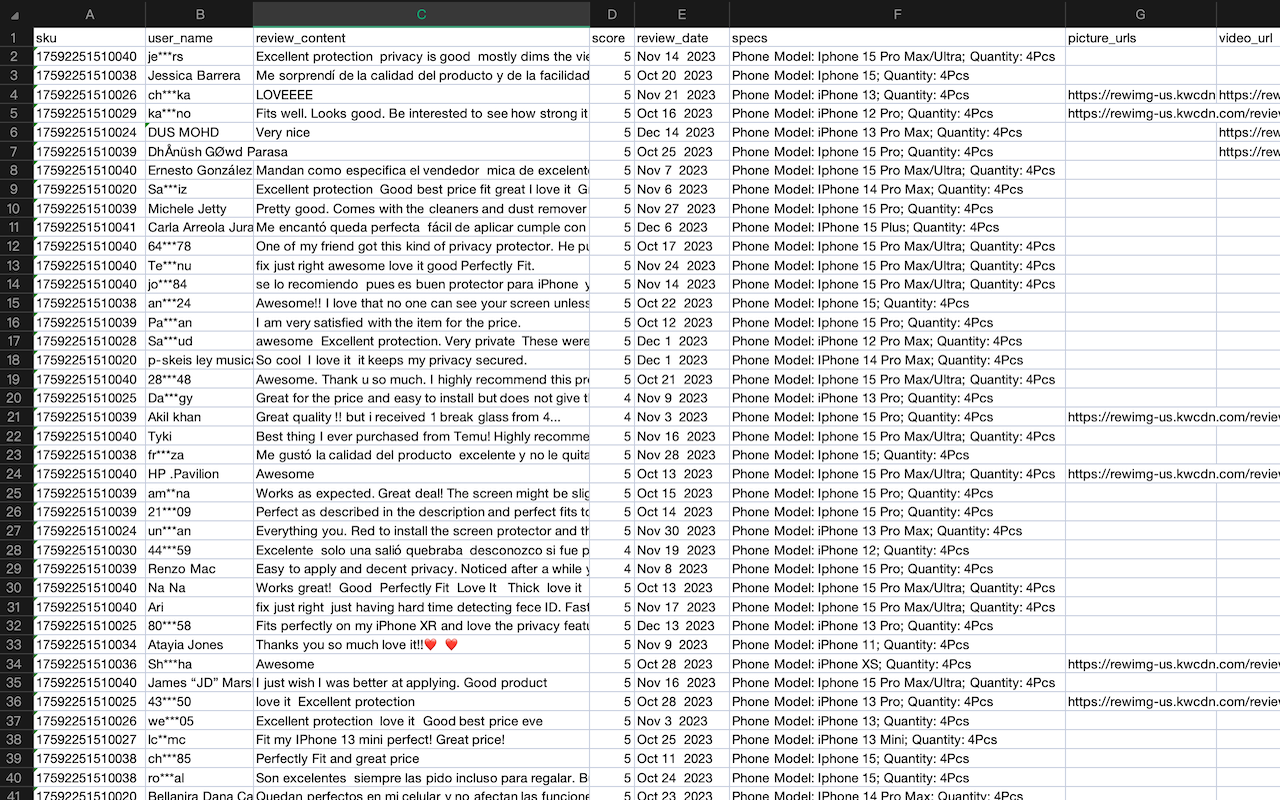Select the 'iPhone 11; Quantity: 4Pcs' specs cell
This screenshot has height=800, width=1280.
coord(897,645)
